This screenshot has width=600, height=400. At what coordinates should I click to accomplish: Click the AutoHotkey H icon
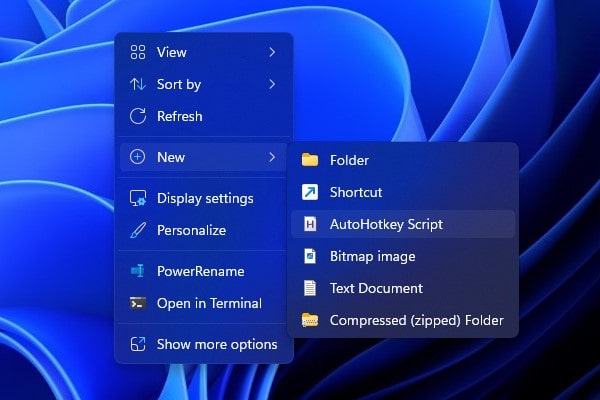tap(310, 224)
